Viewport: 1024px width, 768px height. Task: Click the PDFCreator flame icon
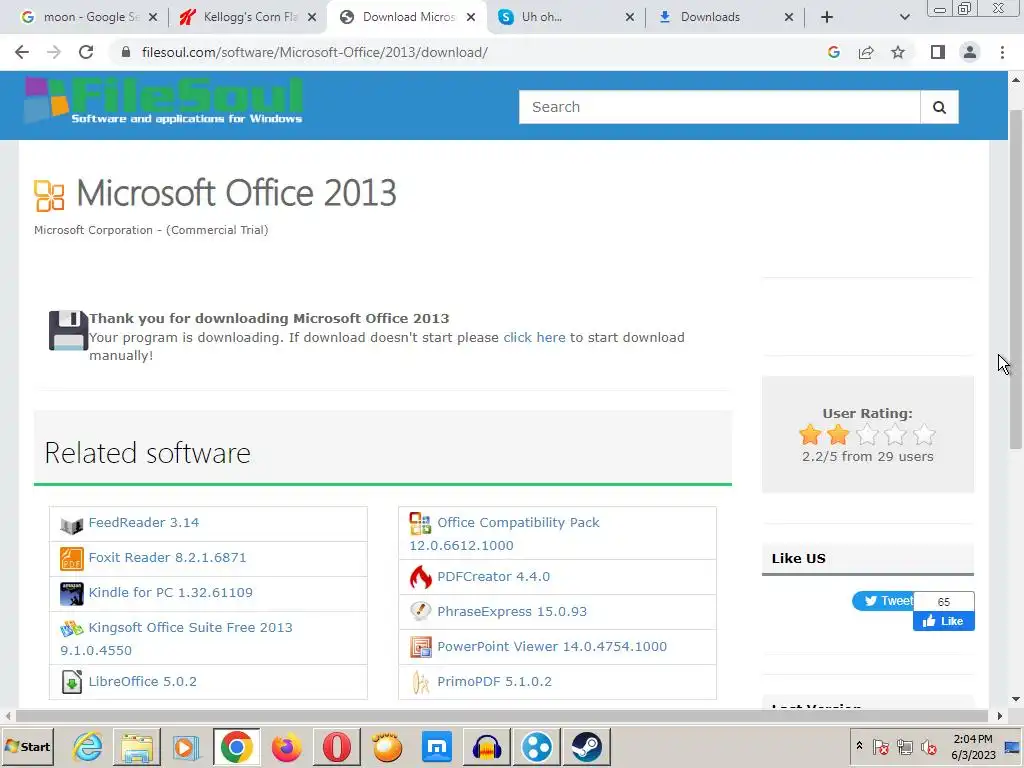[x=421, y=577]
